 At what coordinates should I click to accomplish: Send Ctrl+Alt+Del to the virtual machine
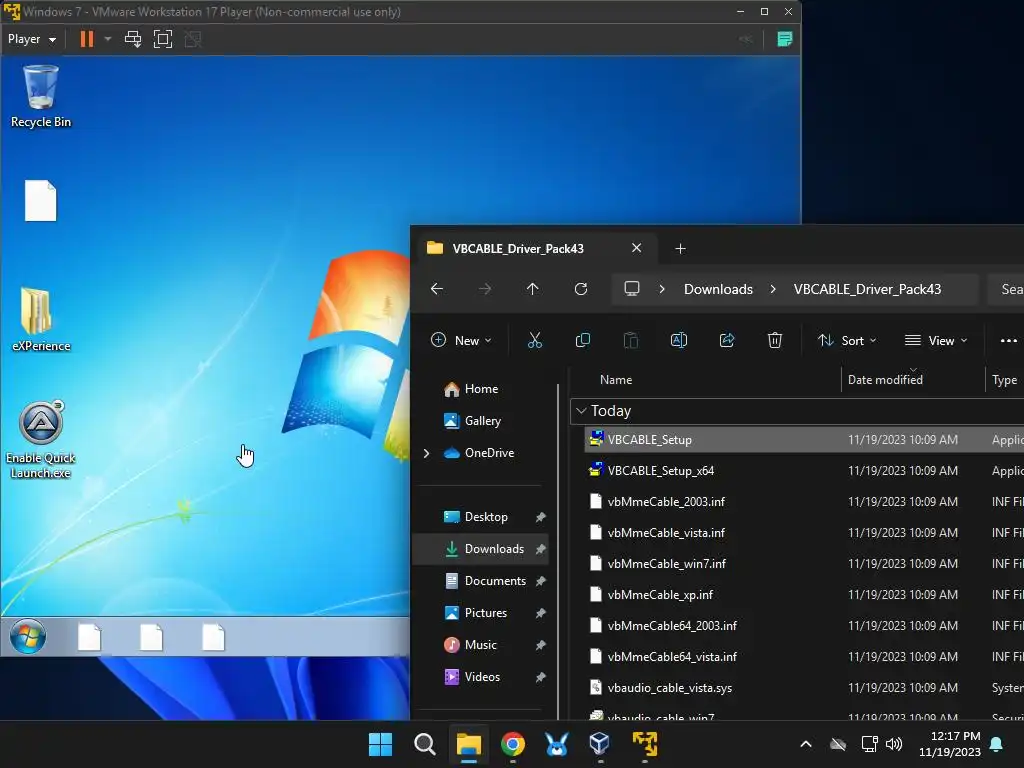133,39
